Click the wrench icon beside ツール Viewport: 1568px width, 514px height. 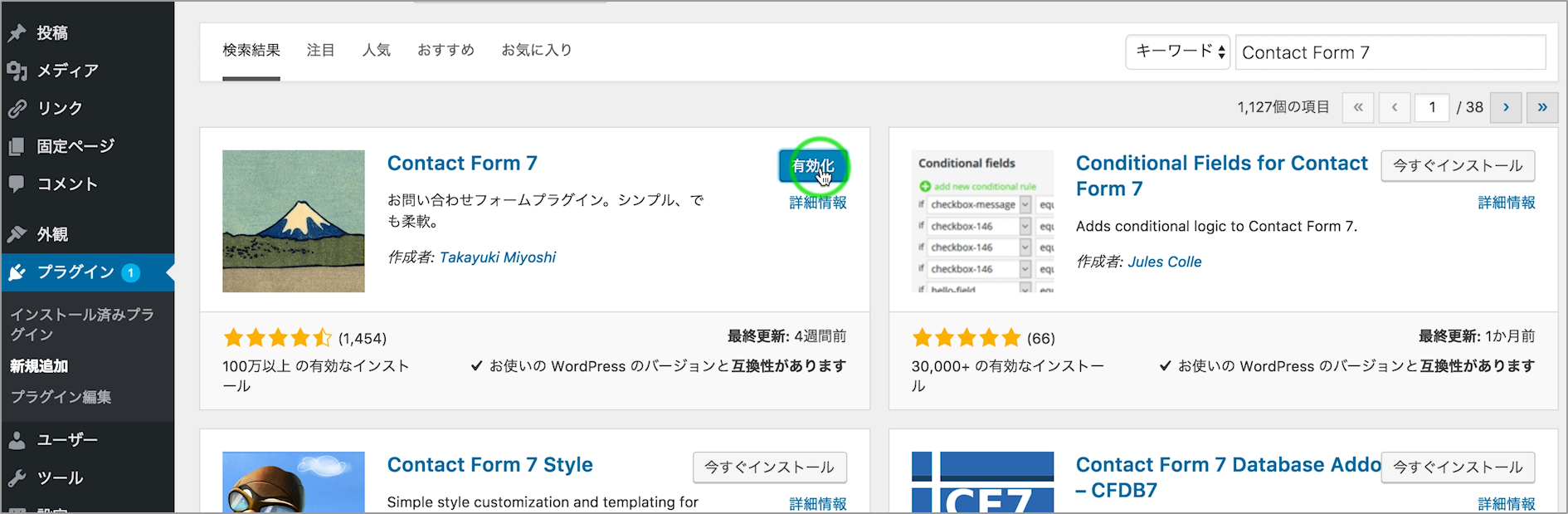click(17, 478)
